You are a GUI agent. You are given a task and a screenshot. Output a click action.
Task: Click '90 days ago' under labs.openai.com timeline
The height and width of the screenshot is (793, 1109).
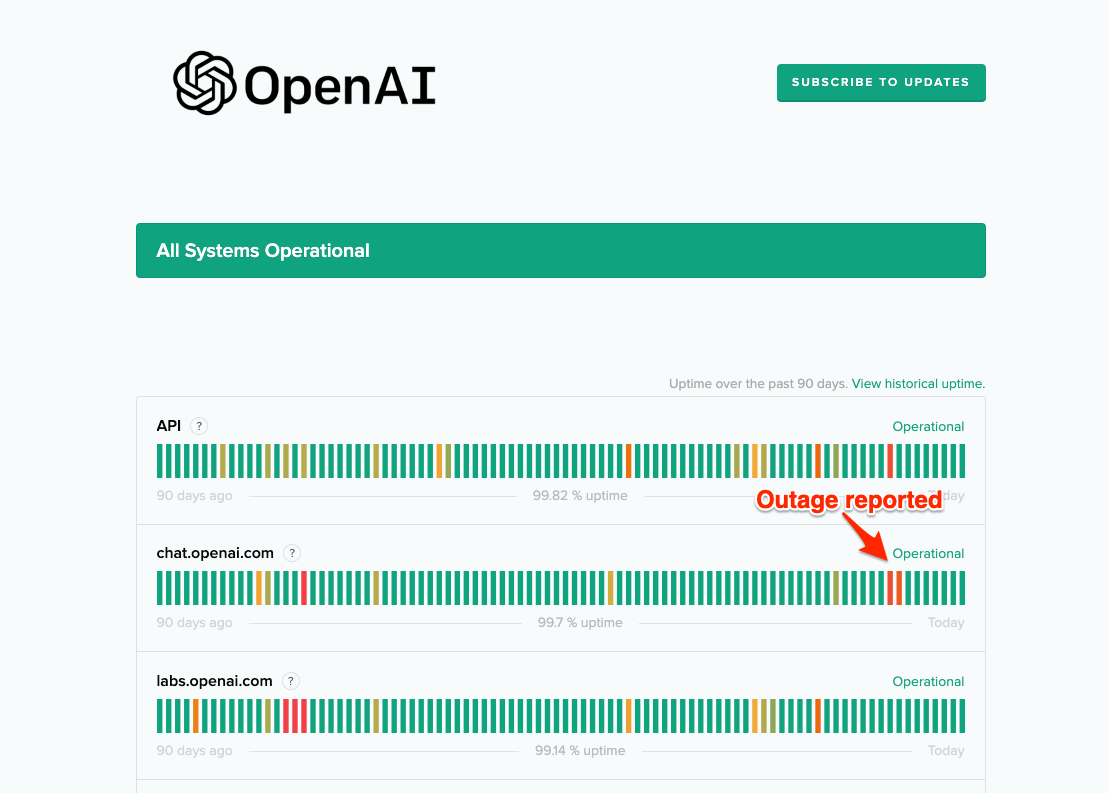(x=194, y=751)
